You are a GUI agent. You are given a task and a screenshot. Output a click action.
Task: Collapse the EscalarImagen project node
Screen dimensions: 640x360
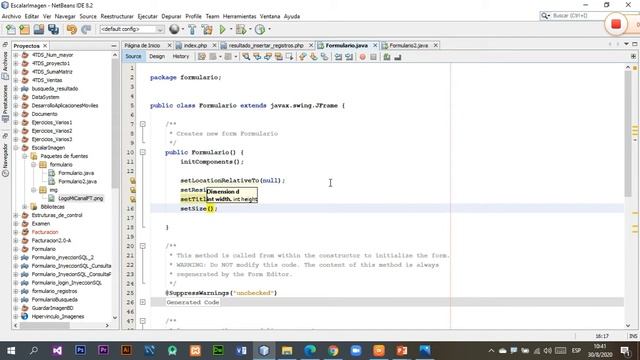[x=16, y=148]
